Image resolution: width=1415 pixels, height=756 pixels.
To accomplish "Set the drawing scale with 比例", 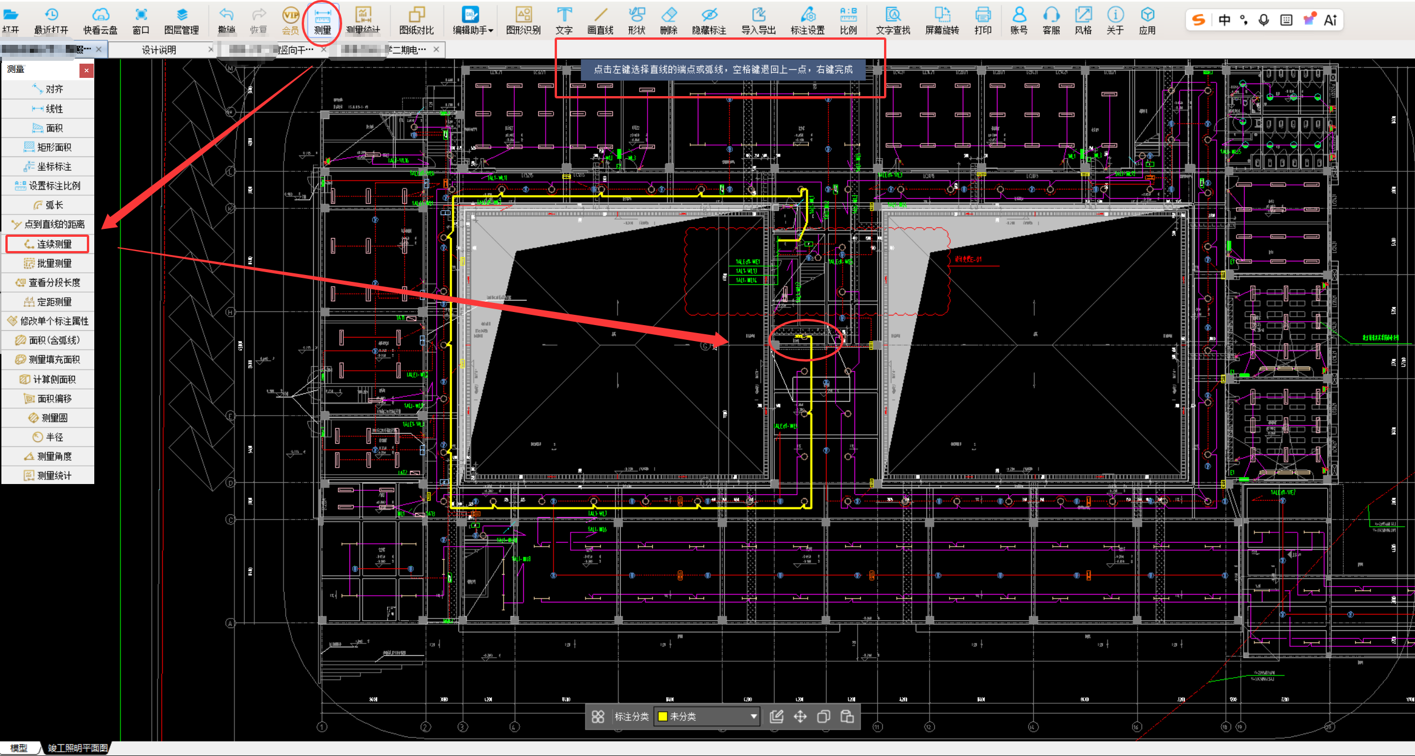I will 848,20.
